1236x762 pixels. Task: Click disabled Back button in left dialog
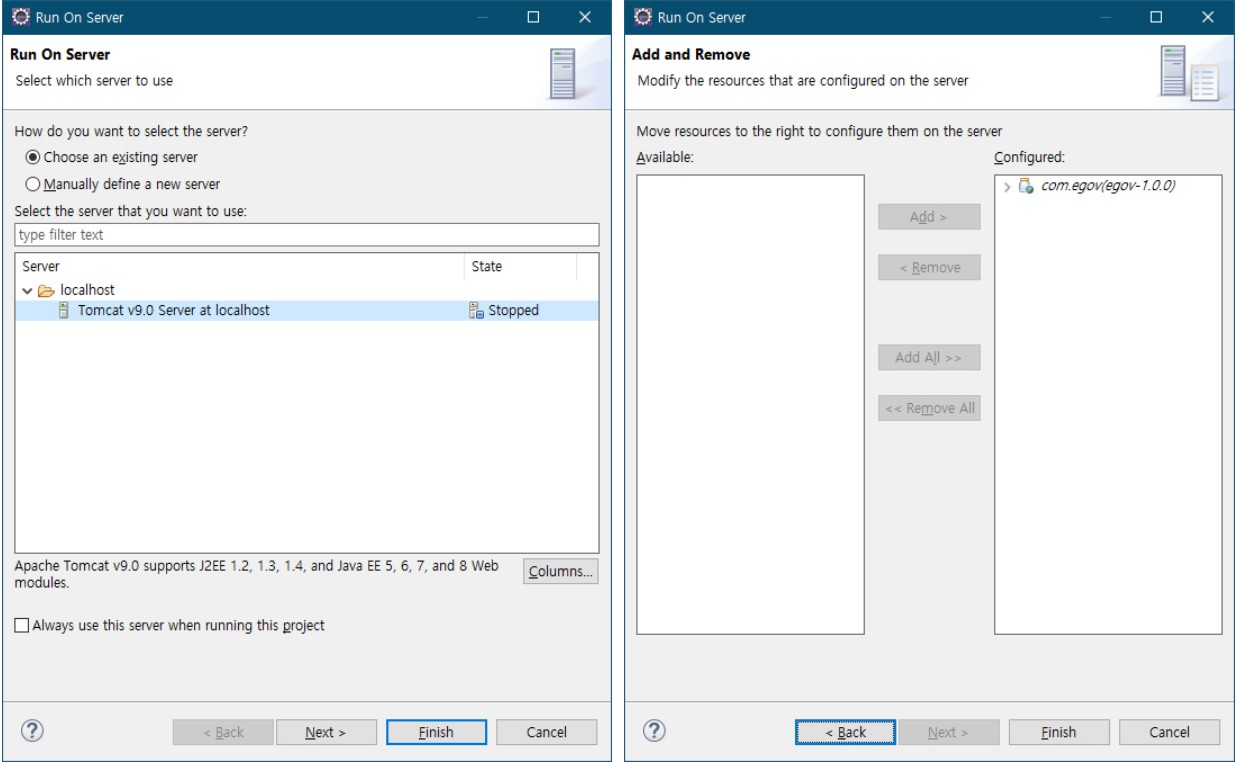point(222,732)
